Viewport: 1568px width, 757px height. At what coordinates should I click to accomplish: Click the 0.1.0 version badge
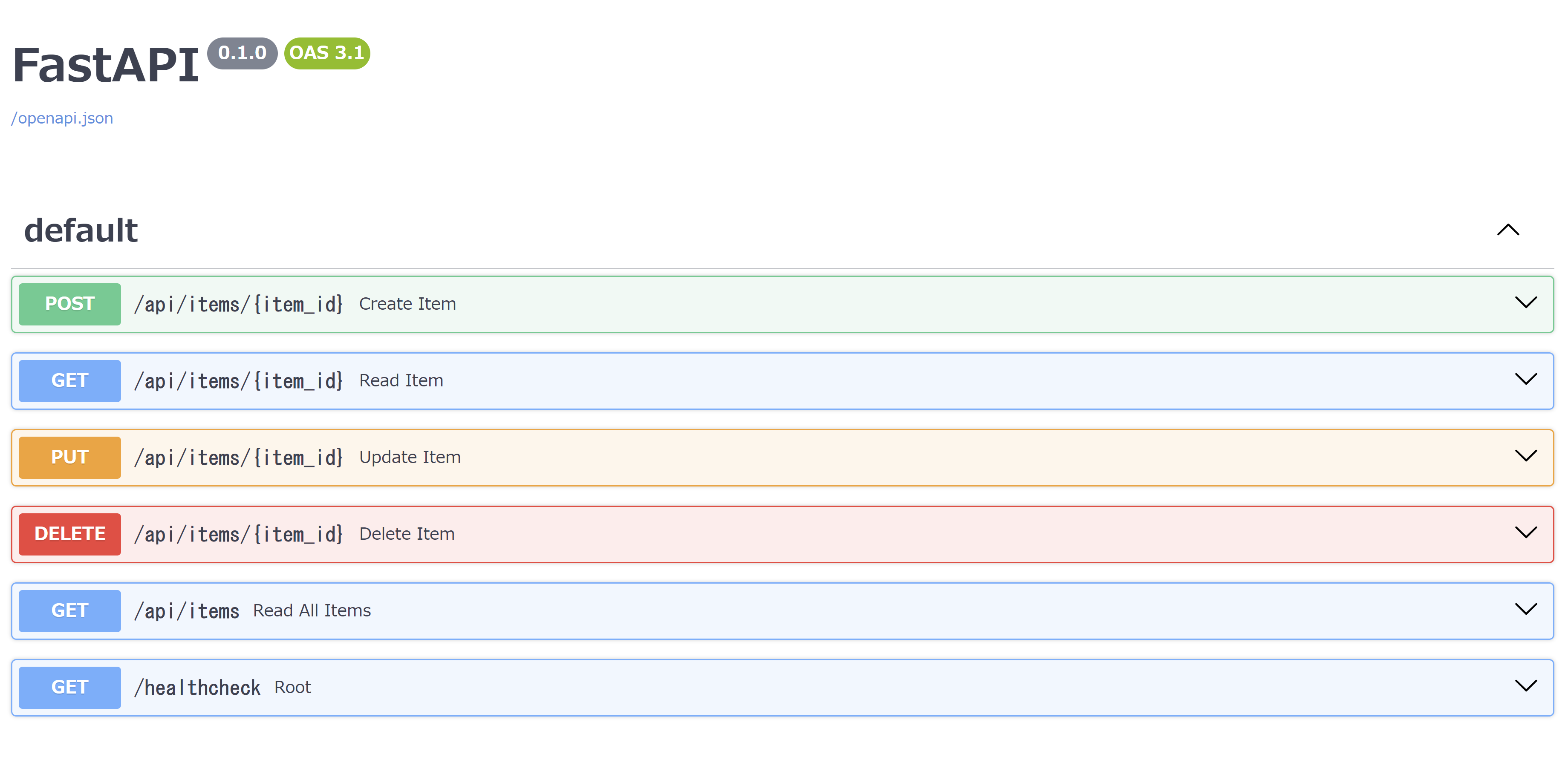[242, 53]
